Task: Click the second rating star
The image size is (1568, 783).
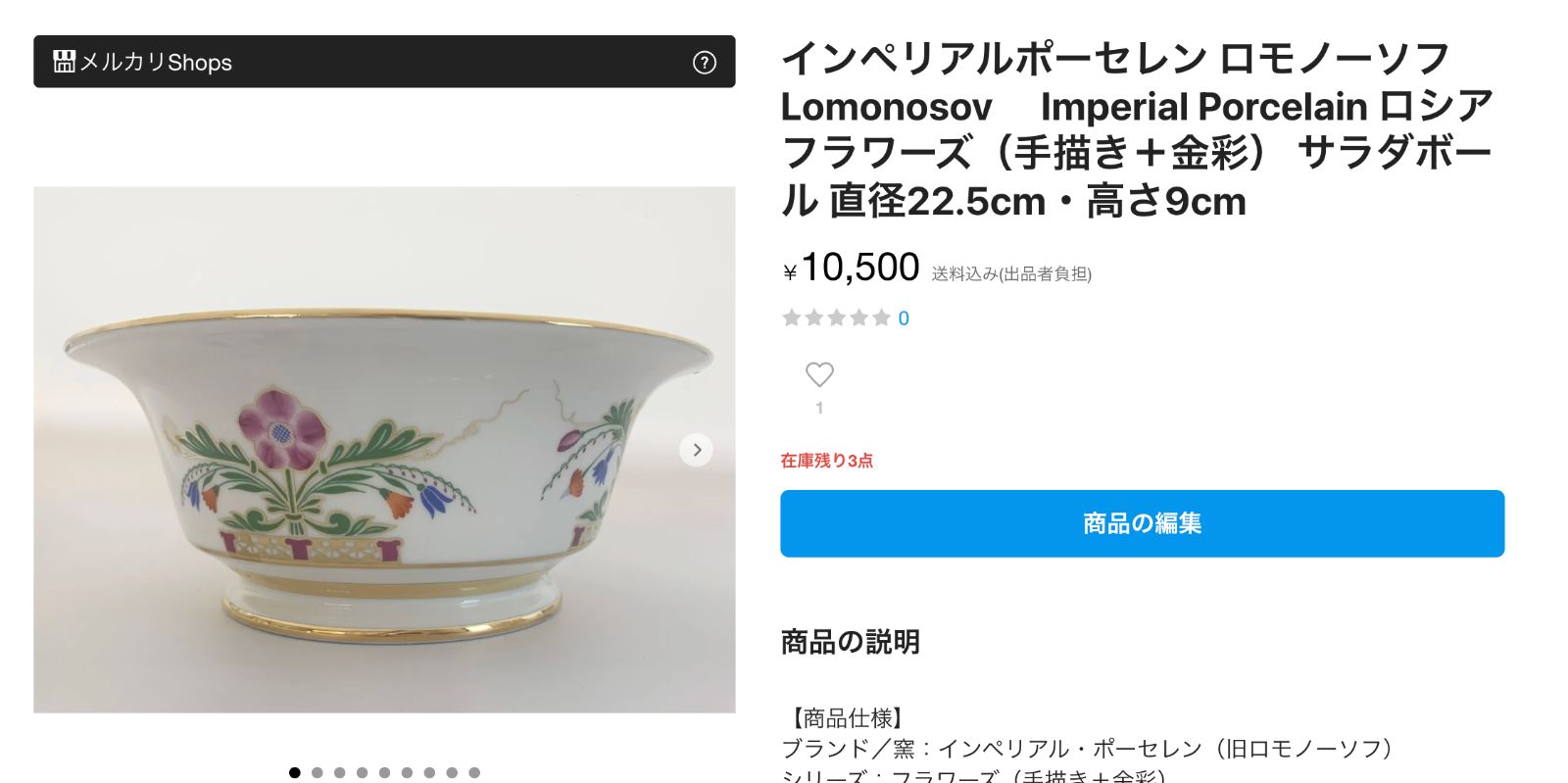Action: (813, 318)
